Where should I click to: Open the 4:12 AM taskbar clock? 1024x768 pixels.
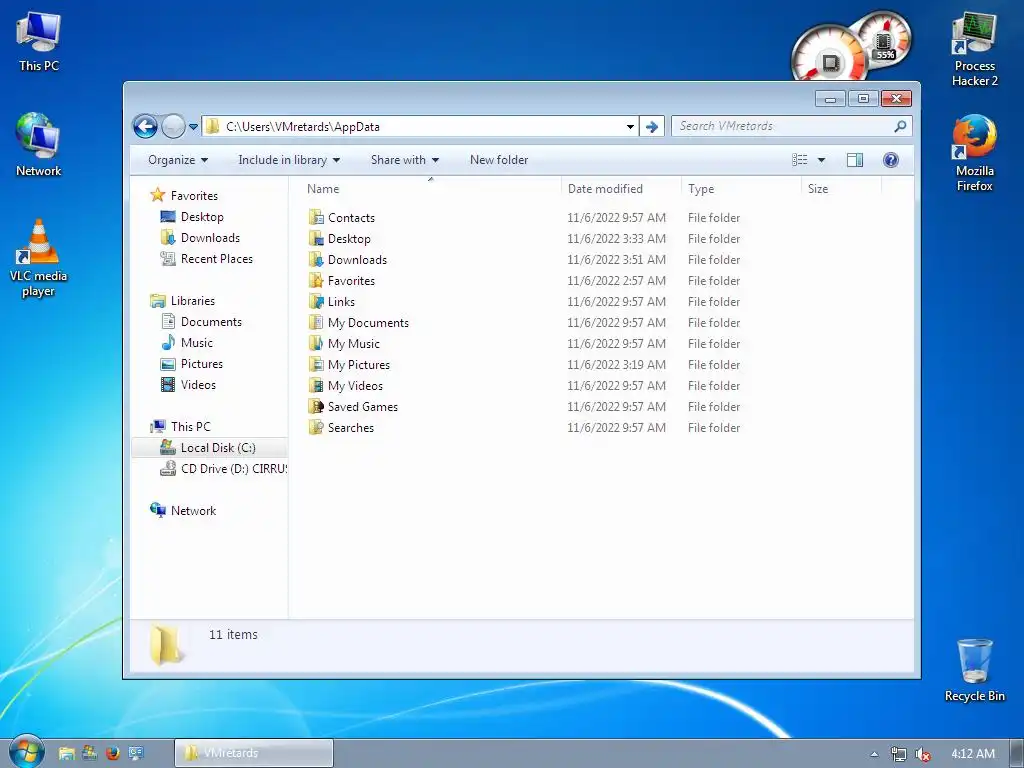[973, 754]
